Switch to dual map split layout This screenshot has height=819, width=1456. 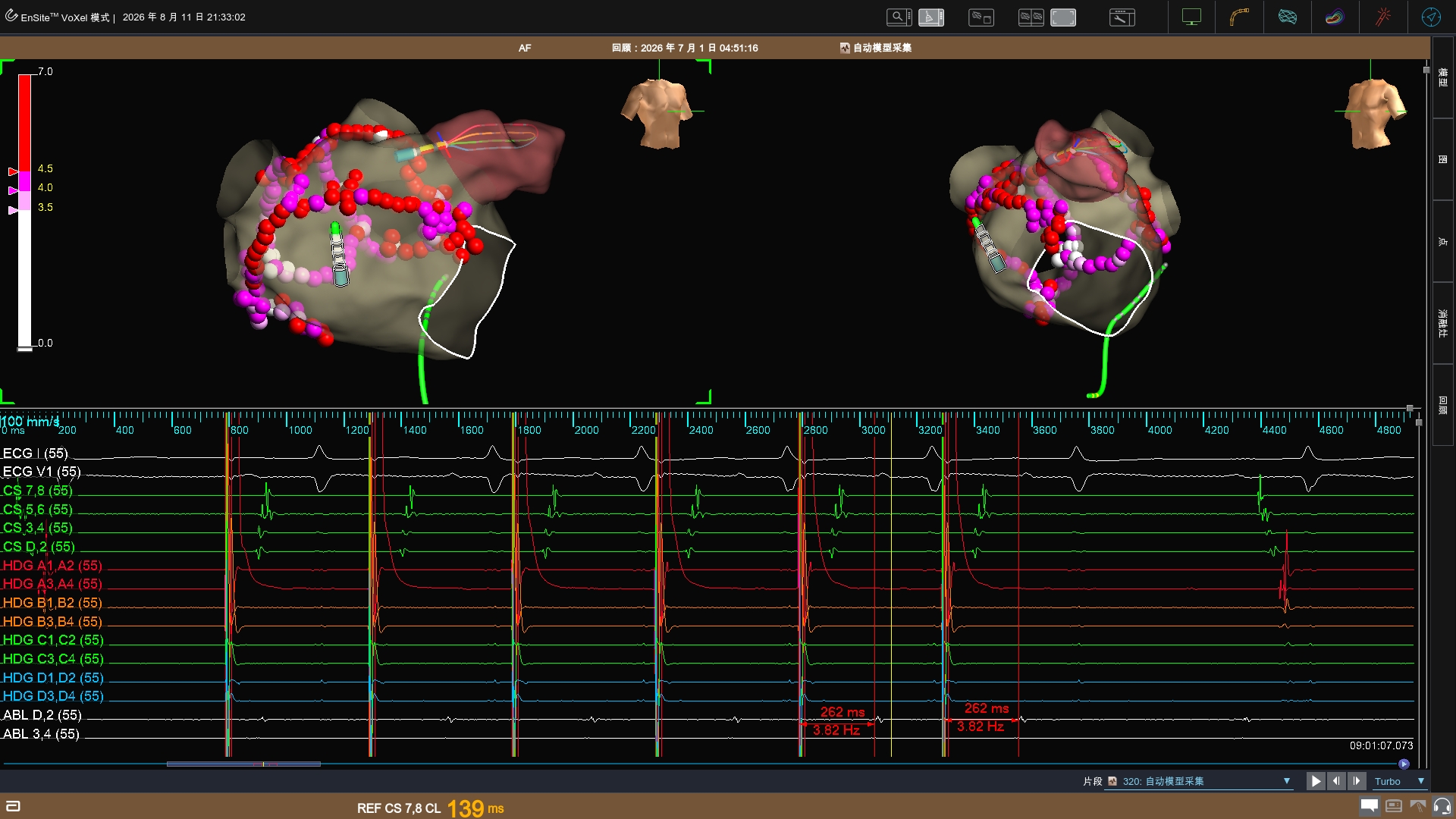(x=1031, y=17)
